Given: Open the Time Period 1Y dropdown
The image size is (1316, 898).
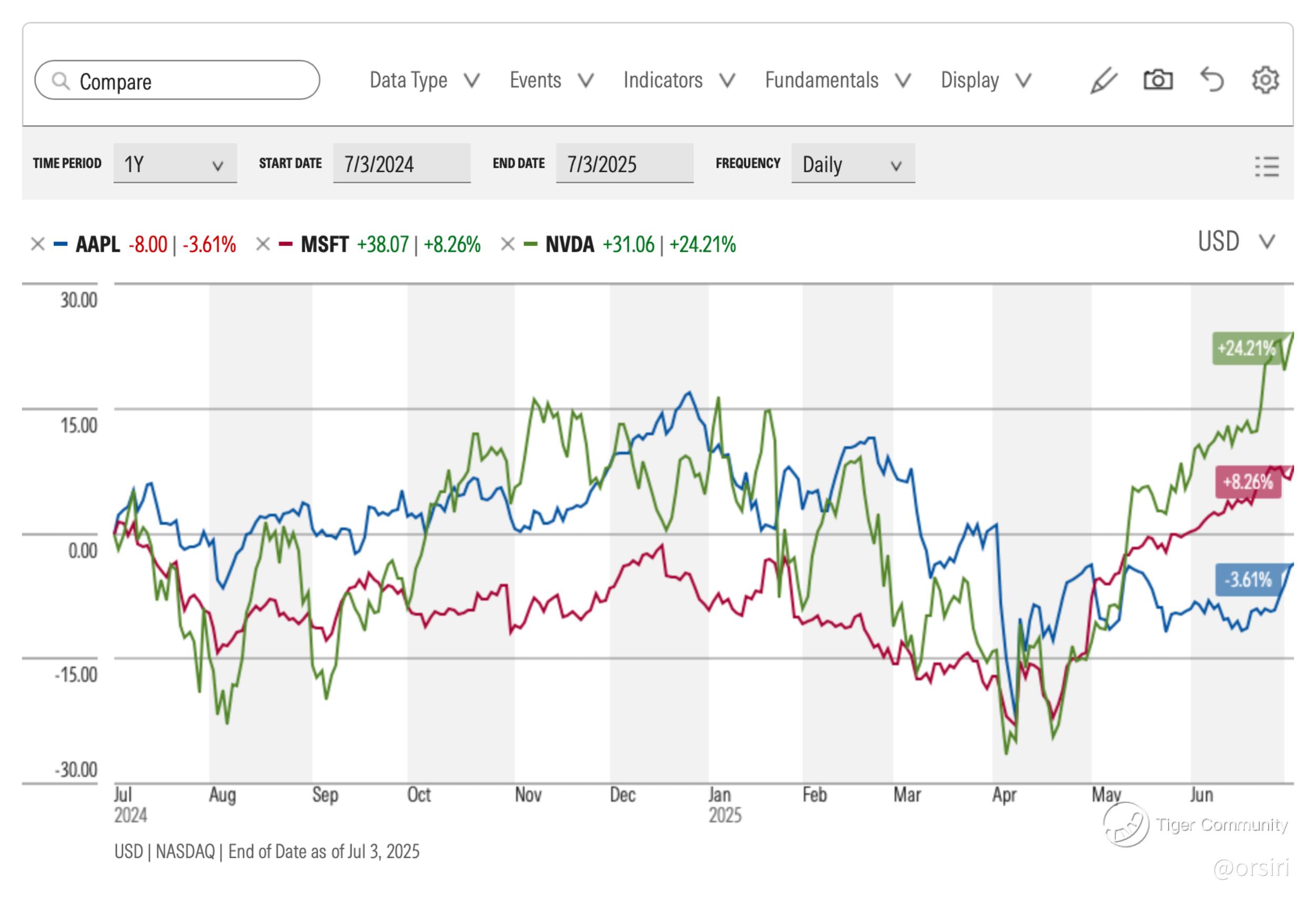Looking at the screenshot, I should (174, 164).
